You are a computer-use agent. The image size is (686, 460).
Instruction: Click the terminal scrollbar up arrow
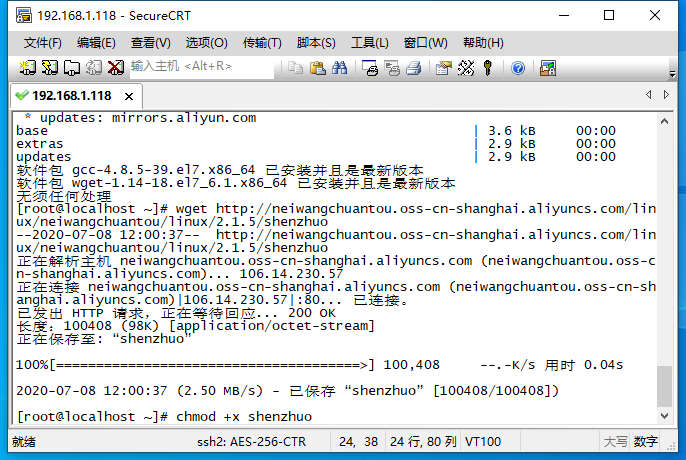pos(664,121)
